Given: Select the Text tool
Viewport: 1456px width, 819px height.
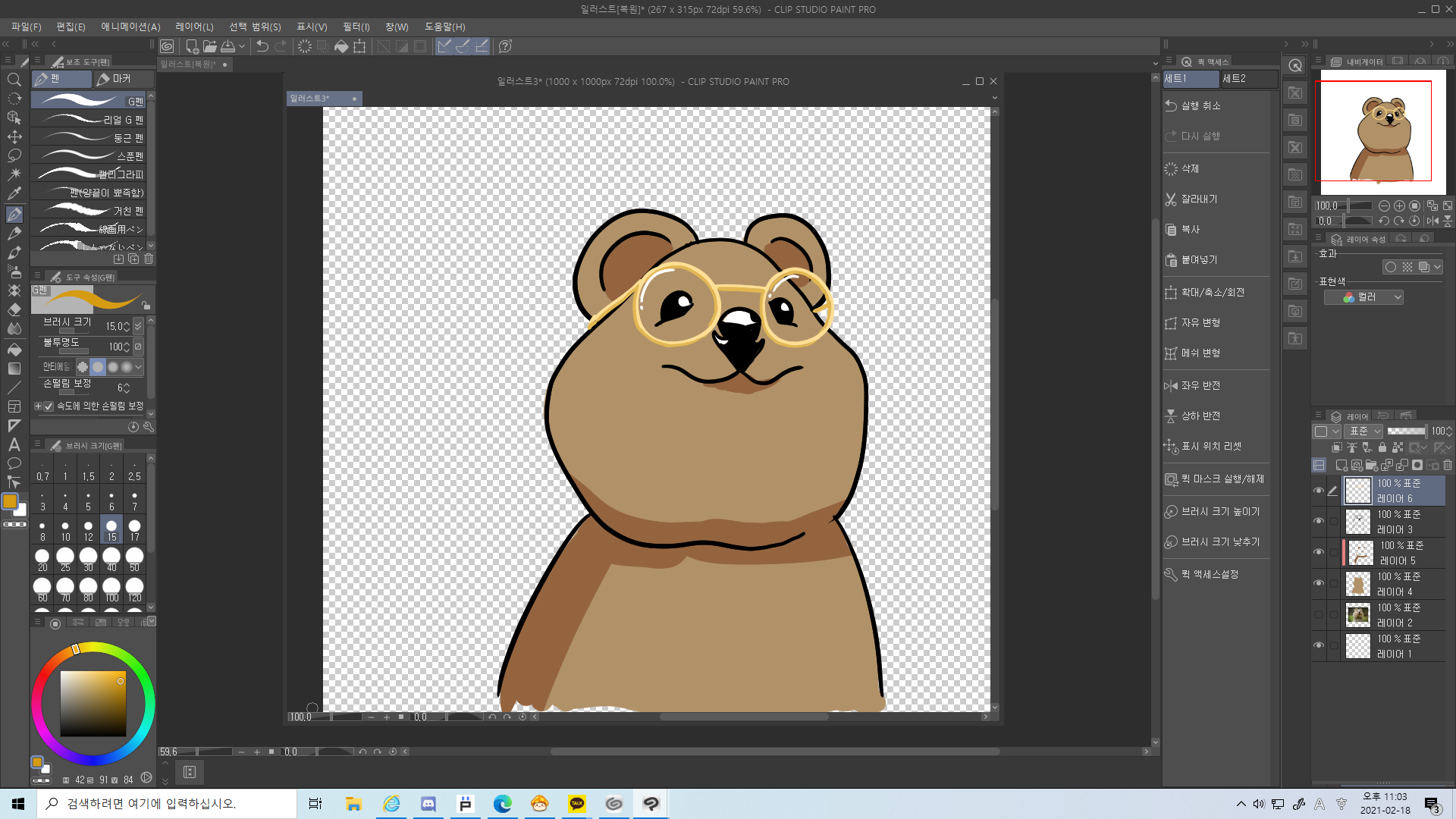Looking at the screenshot, I should pos(14,444).
